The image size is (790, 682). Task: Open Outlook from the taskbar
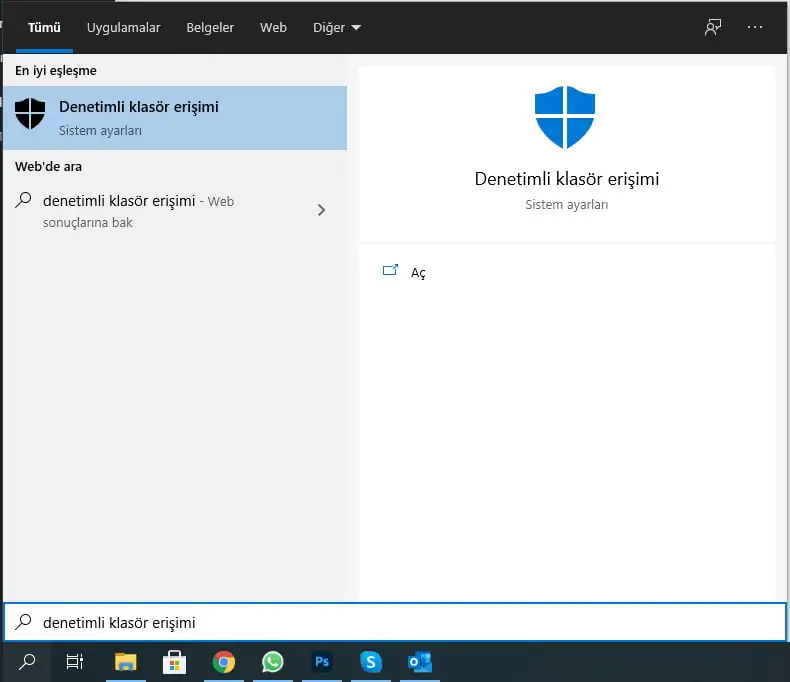pyautogui.click(x=420, y=662)
